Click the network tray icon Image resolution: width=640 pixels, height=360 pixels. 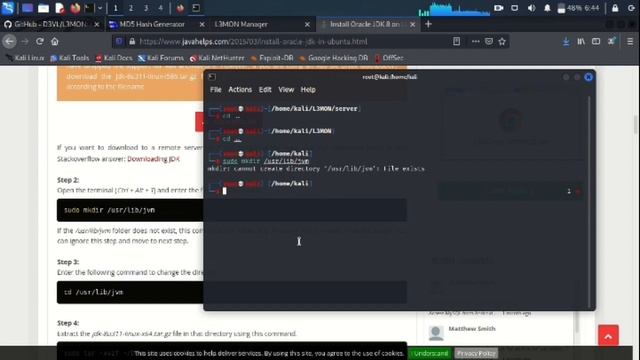(514, 8)
